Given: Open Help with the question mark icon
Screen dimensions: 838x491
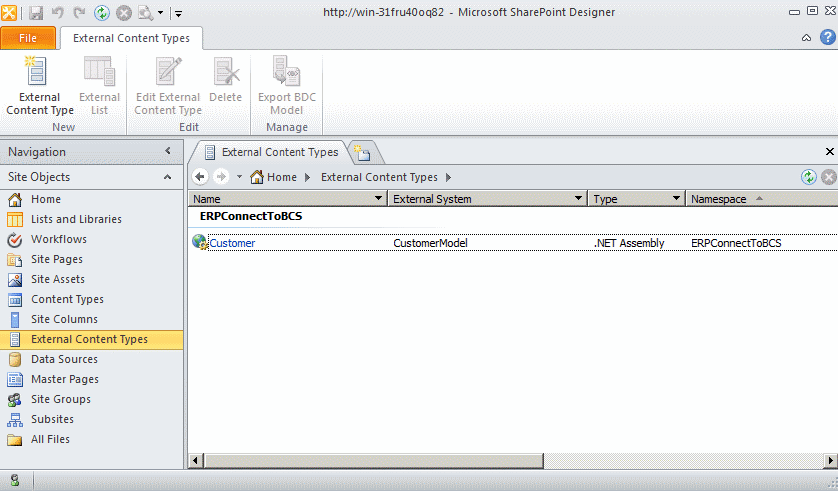Looking at the screenshot, I should [x=828, y=37].
